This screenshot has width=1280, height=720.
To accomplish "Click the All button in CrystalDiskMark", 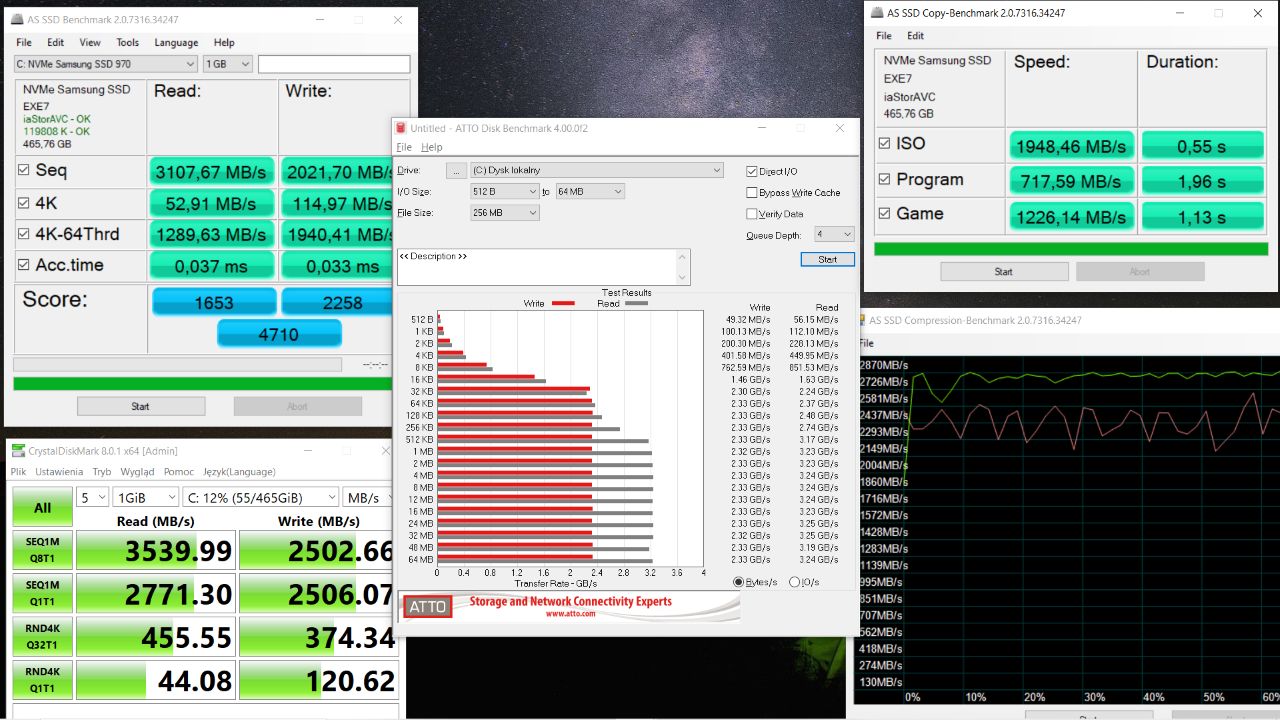I will pos(42,508).
